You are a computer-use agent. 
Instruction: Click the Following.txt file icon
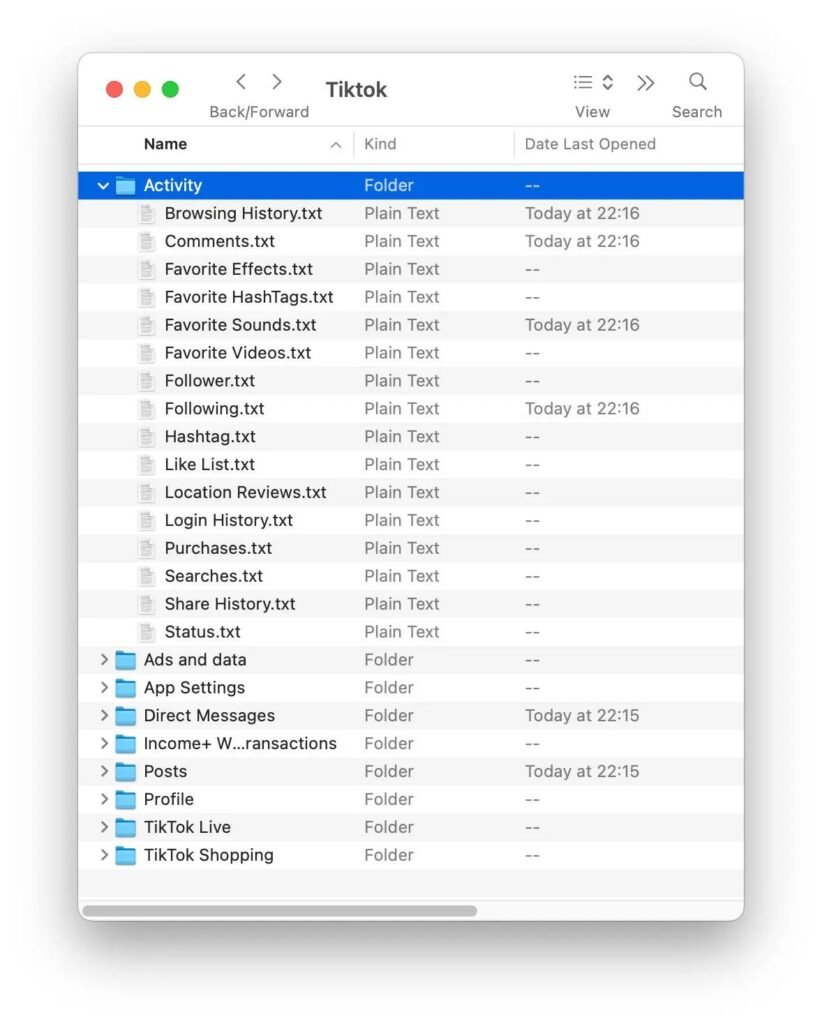[x=147, y=409]
